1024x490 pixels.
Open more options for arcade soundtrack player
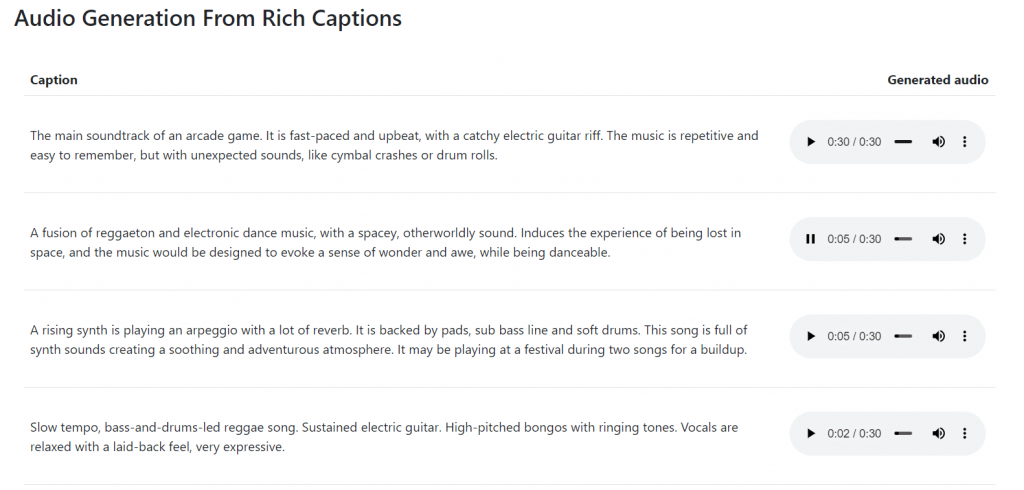click(965, 142)
